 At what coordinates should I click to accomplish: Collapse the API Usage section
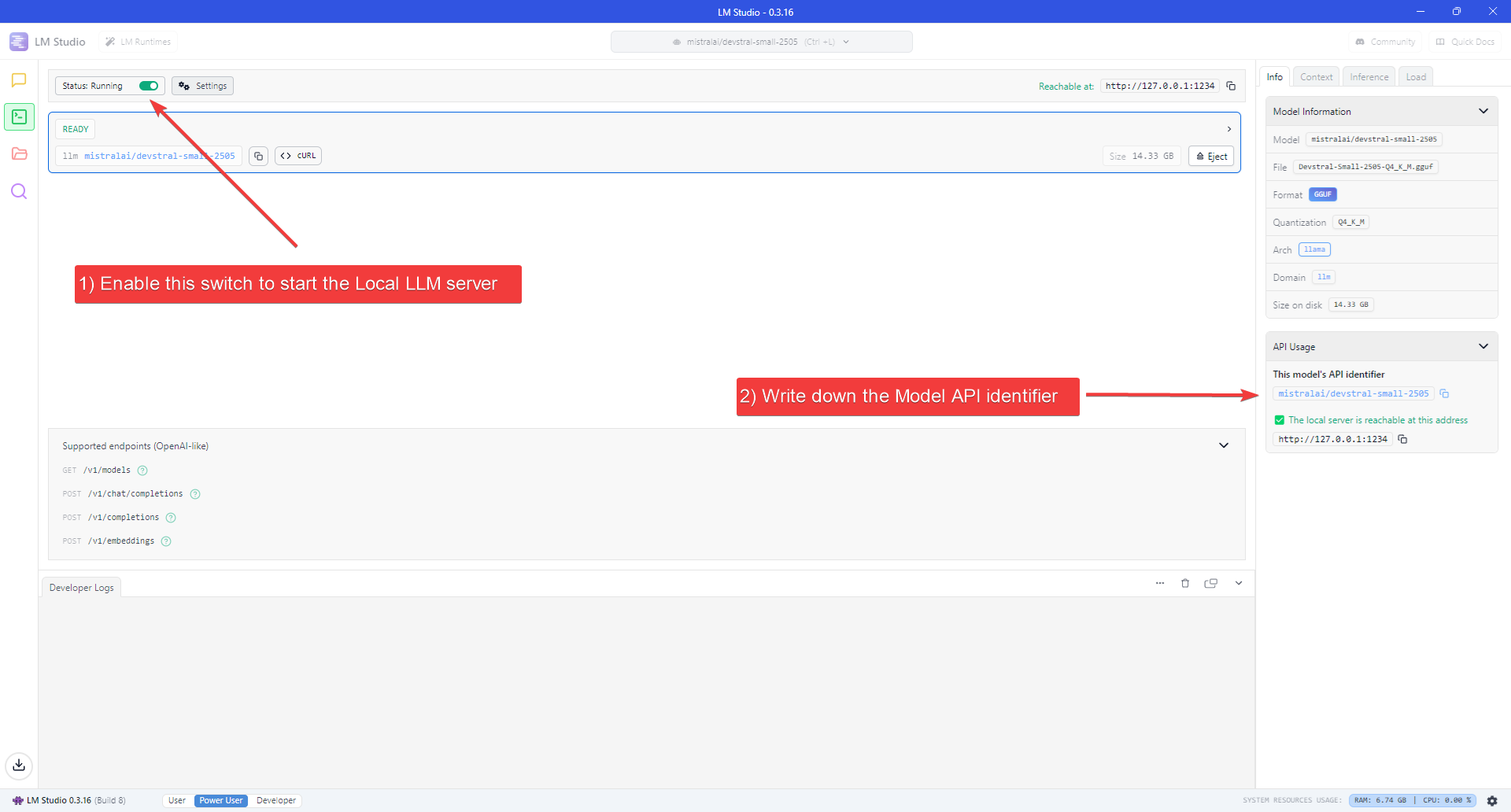(1483, 346)
